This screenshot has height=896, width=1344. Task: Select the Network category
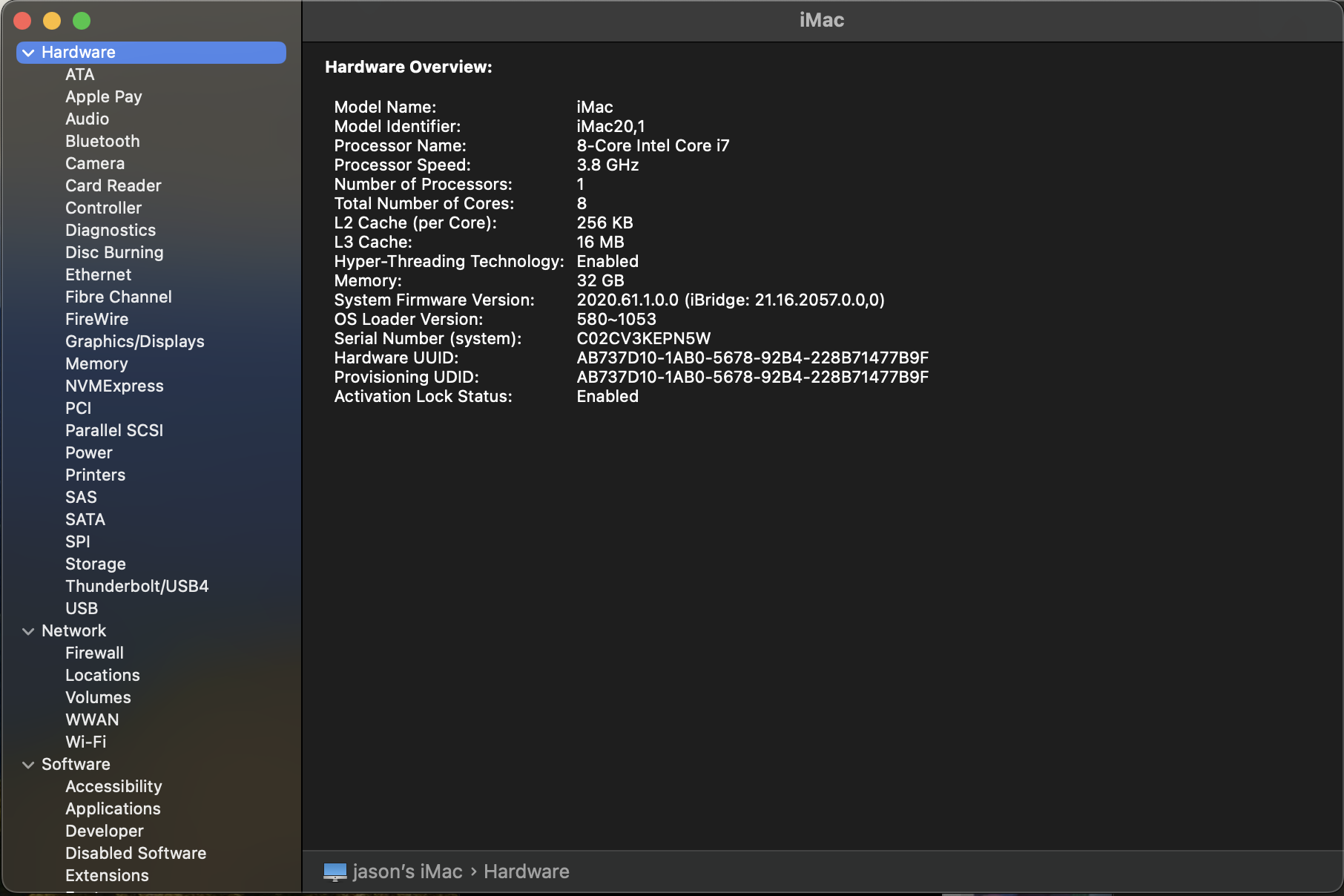tap(73, 631)
